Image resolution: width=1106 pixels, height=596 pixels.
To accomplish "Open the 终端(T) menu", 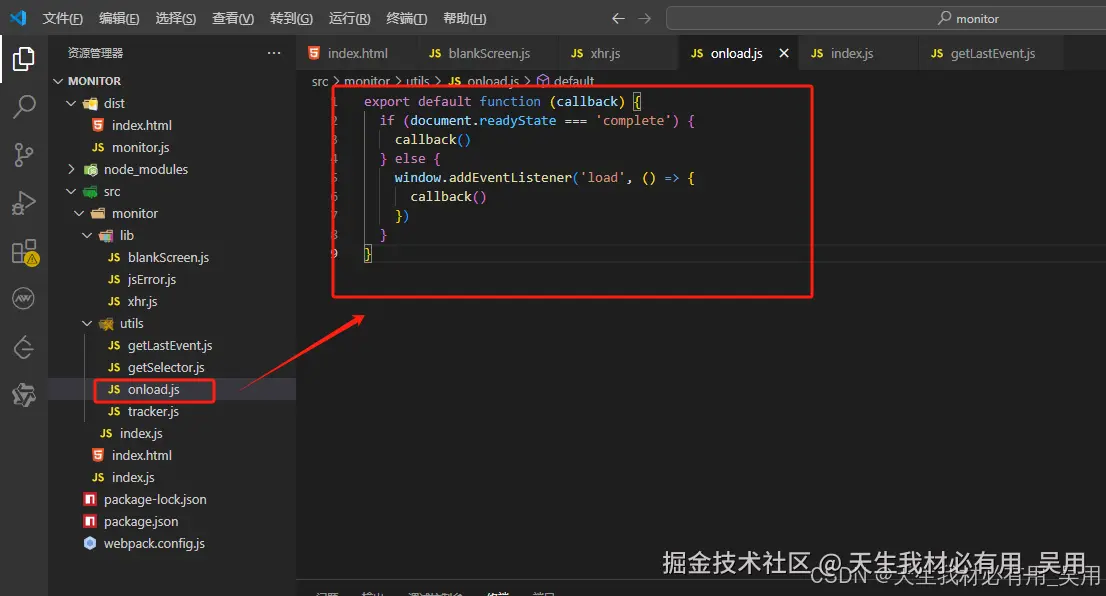I will (x=406, y=18).
